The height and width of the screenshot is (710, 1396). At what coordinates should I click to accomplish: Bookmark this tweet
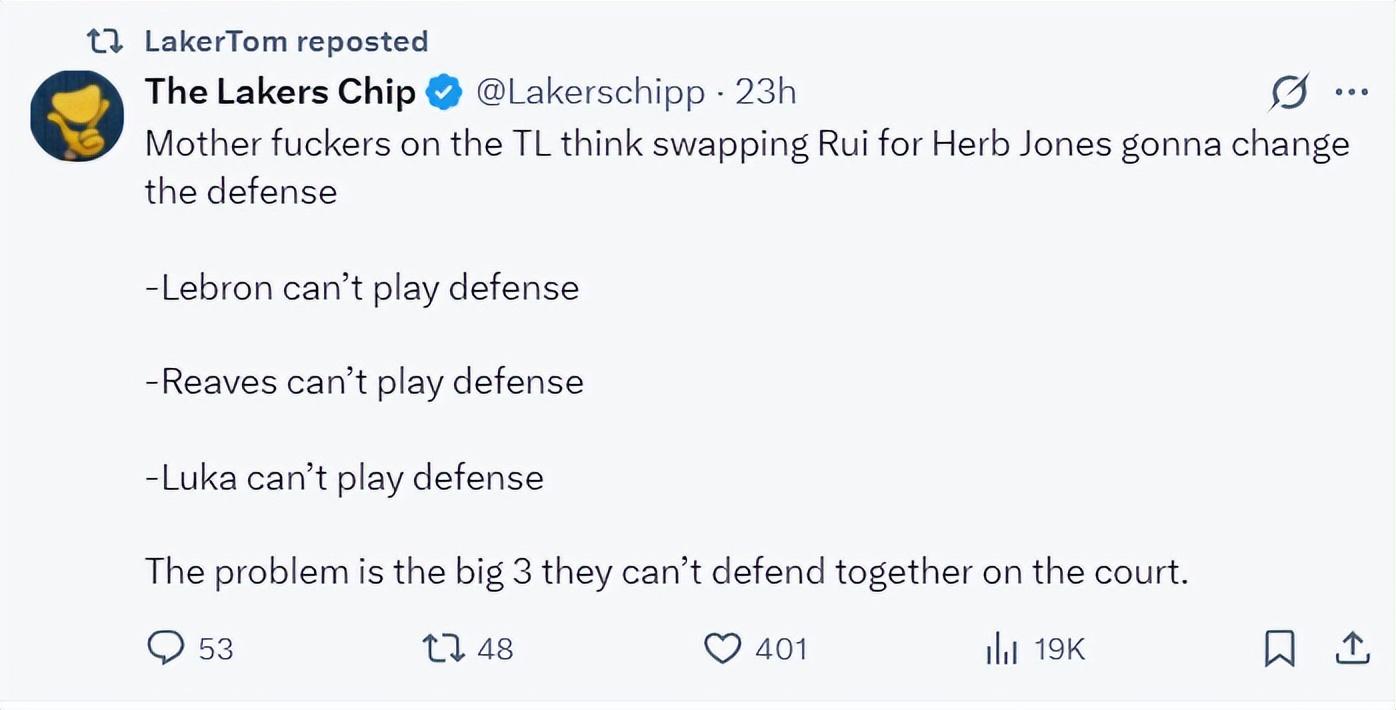click(x=1279, y=650)
